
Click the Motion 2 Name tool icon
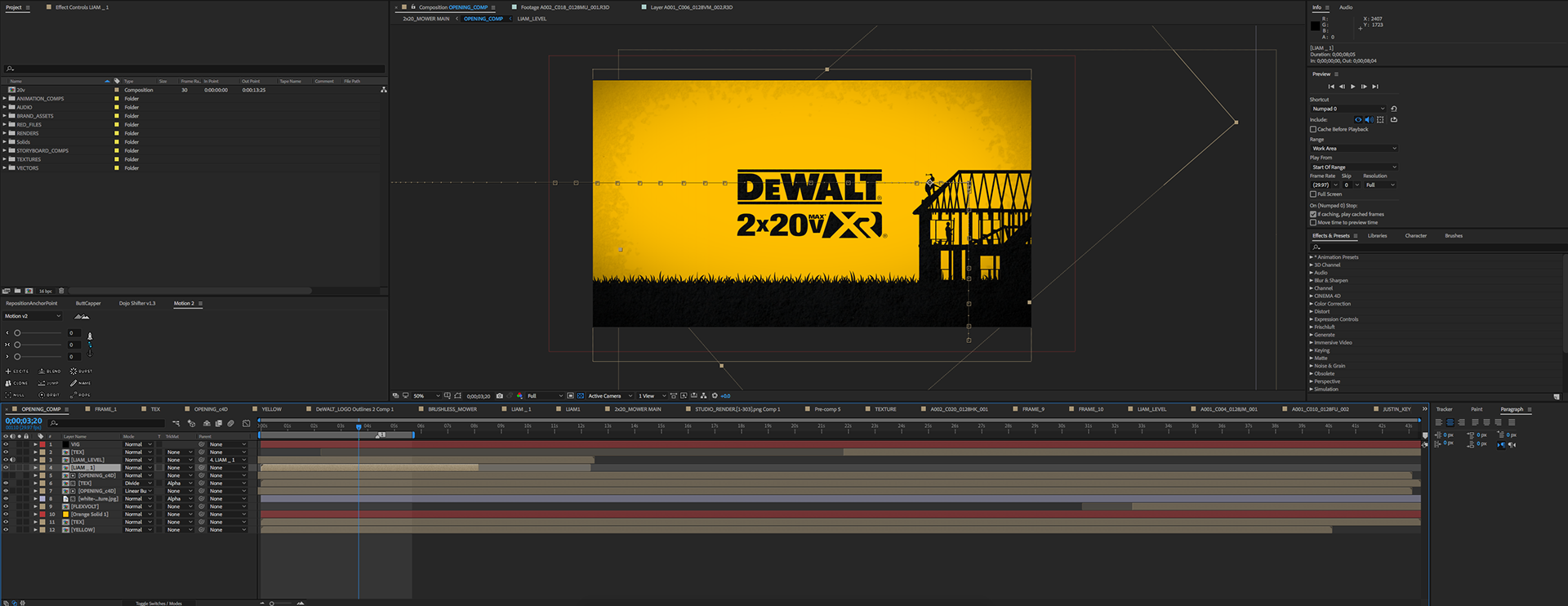pos(73,383)
